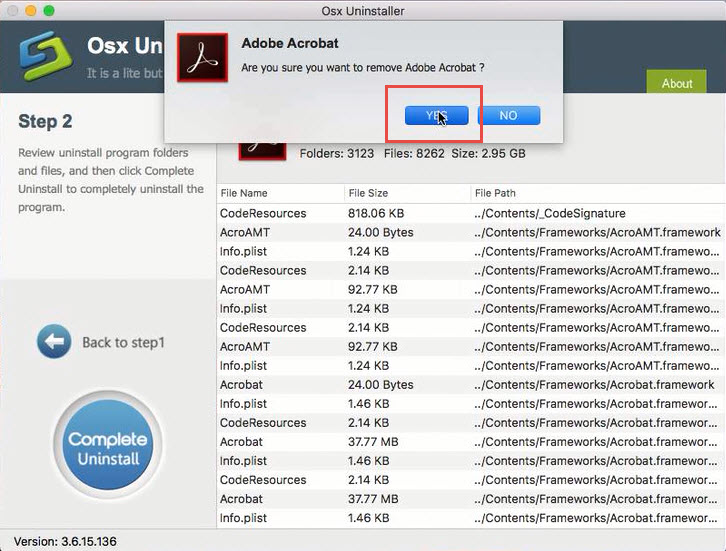Screen dimensions: 726x551
Task: Sort by File Size column header
Action: (x=369, y=193)
